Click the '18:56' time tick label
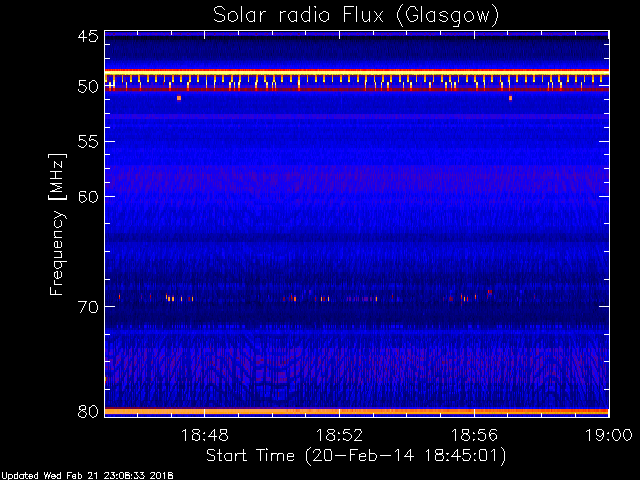640x480 pixels. tap(474, 435)
